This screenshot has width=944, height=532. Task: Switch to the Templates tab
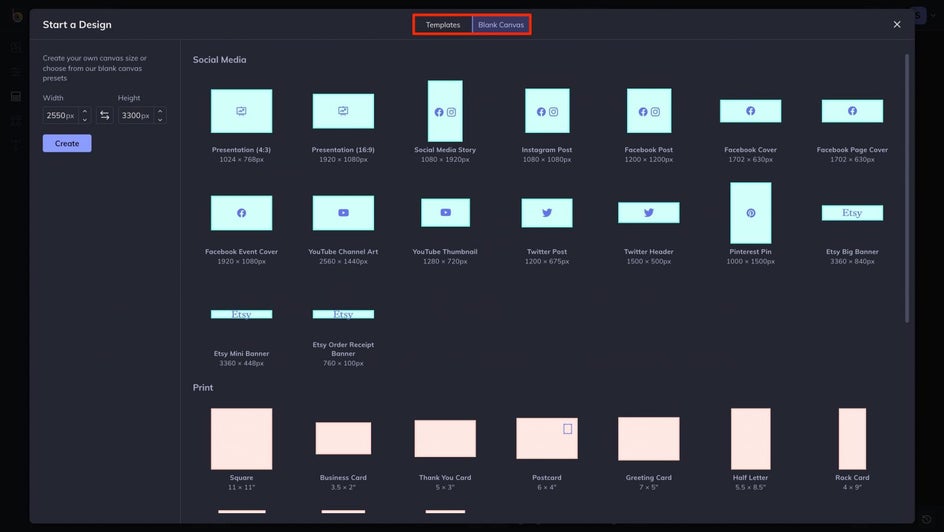pos(442,25)
